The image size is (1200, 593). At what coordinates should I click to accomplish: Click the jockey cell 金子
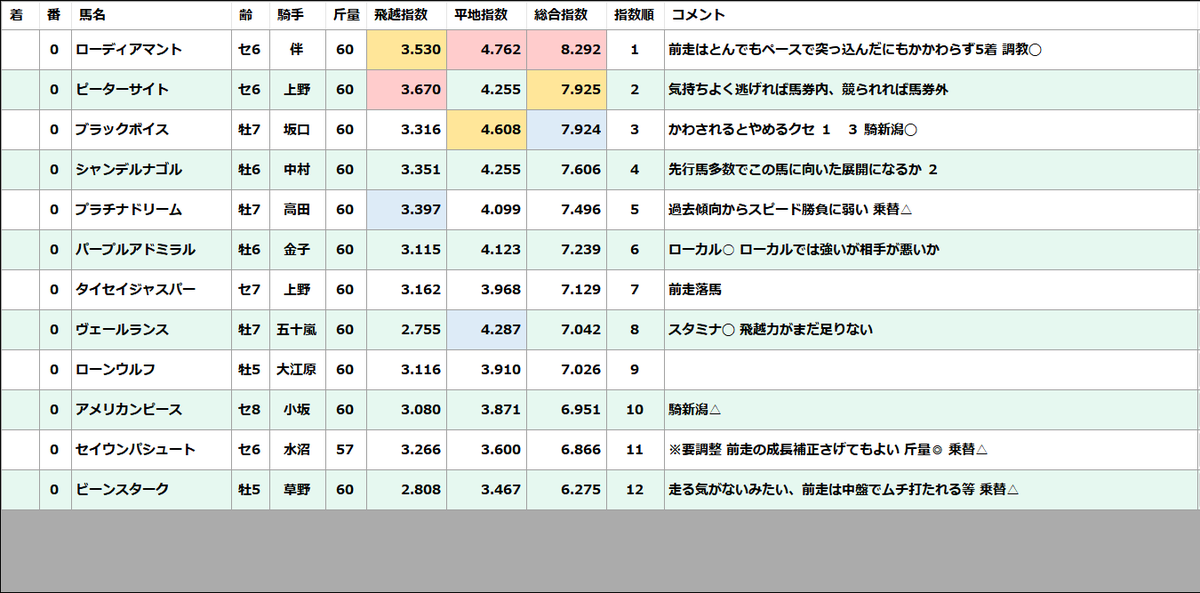[x=297, y=250]
